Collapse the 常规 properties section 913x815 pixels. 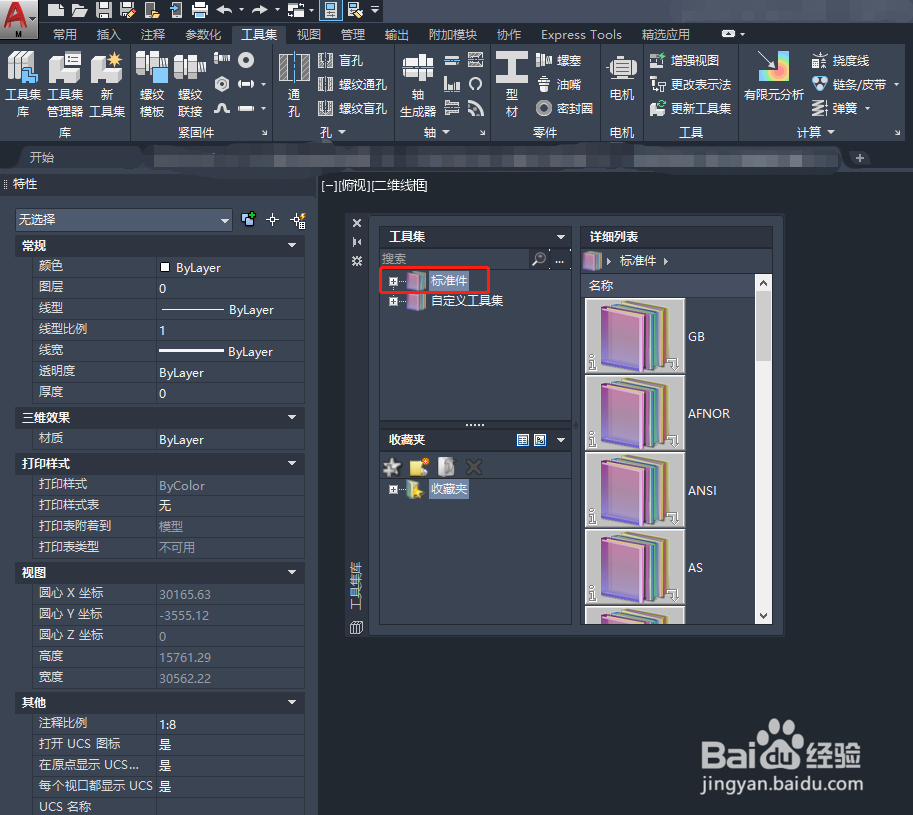292,246
